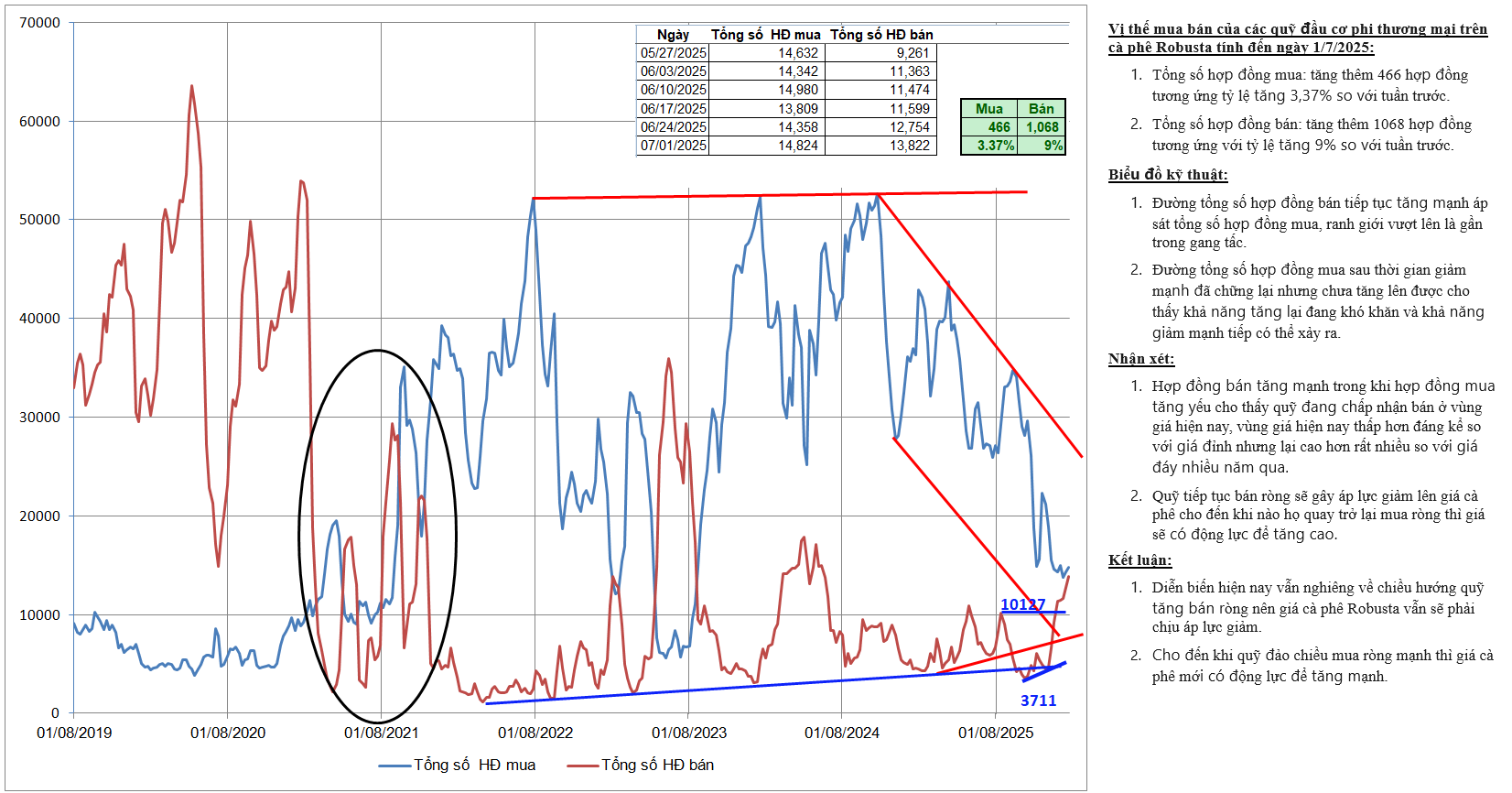
Task: Click the blue line legend marker for HĐ mua
Action: 394,766
